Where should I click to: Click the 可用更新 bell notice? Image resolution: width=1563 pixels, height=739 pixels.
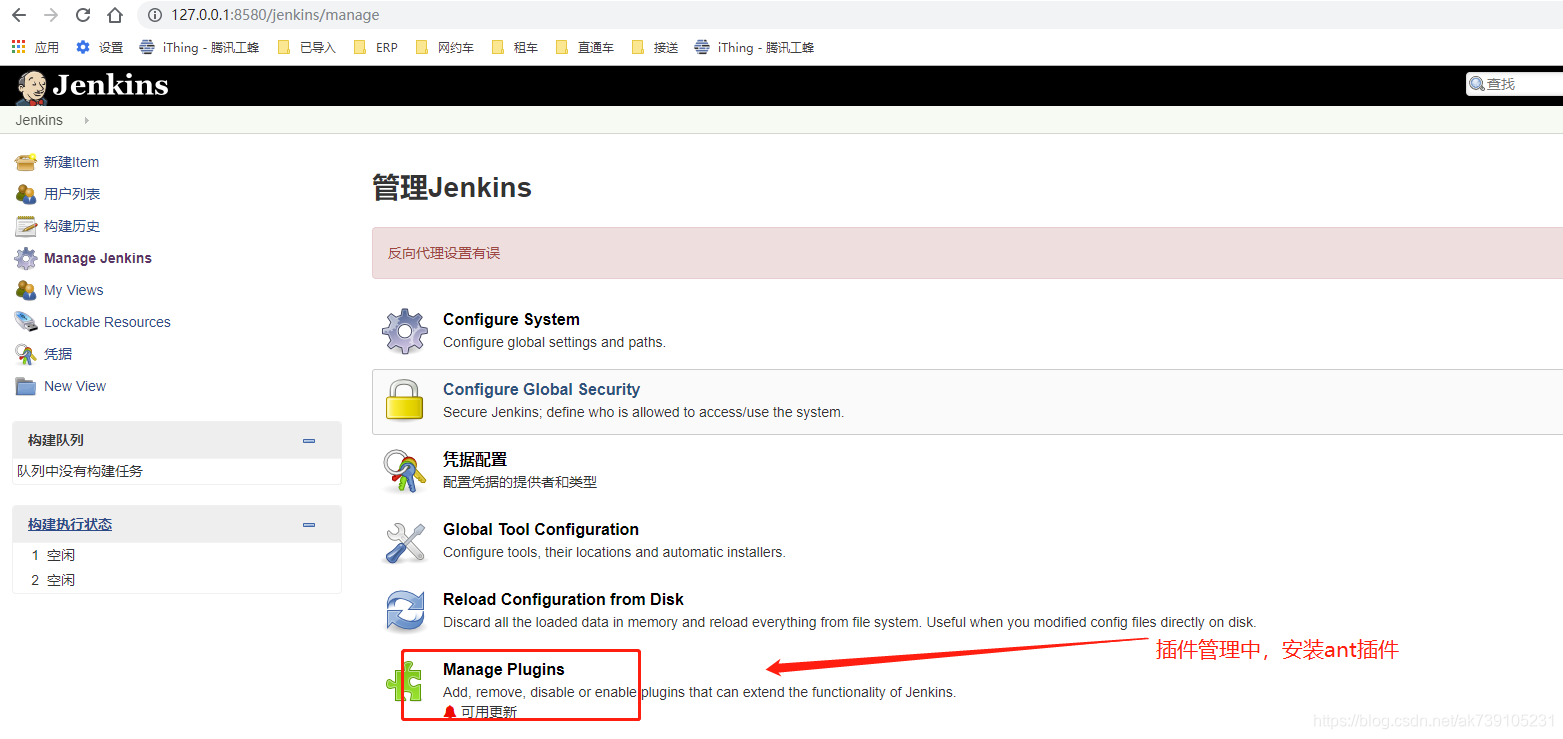(480, 712)
